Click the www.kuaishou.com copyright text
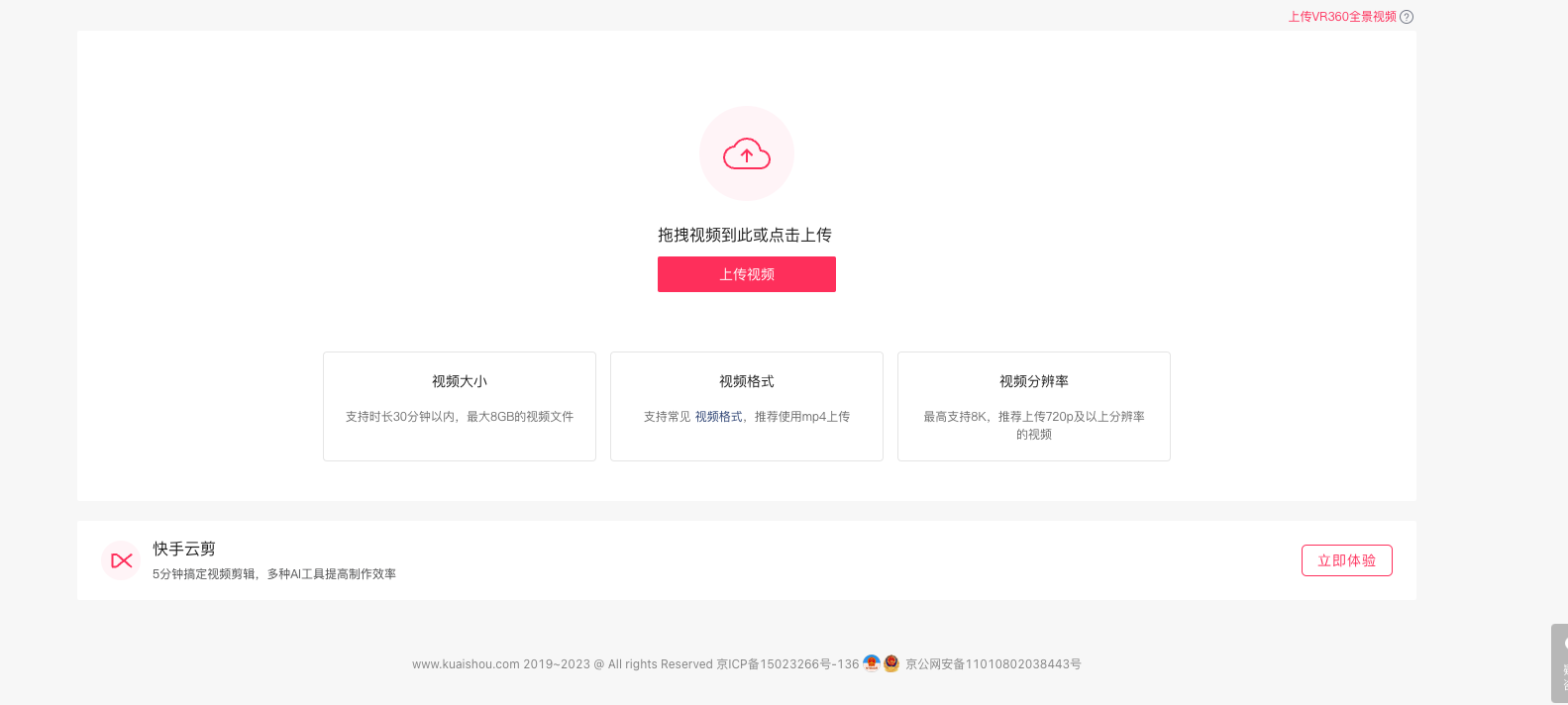The width and height of the screenshot is (1568, 705). (x=563, y=664)
